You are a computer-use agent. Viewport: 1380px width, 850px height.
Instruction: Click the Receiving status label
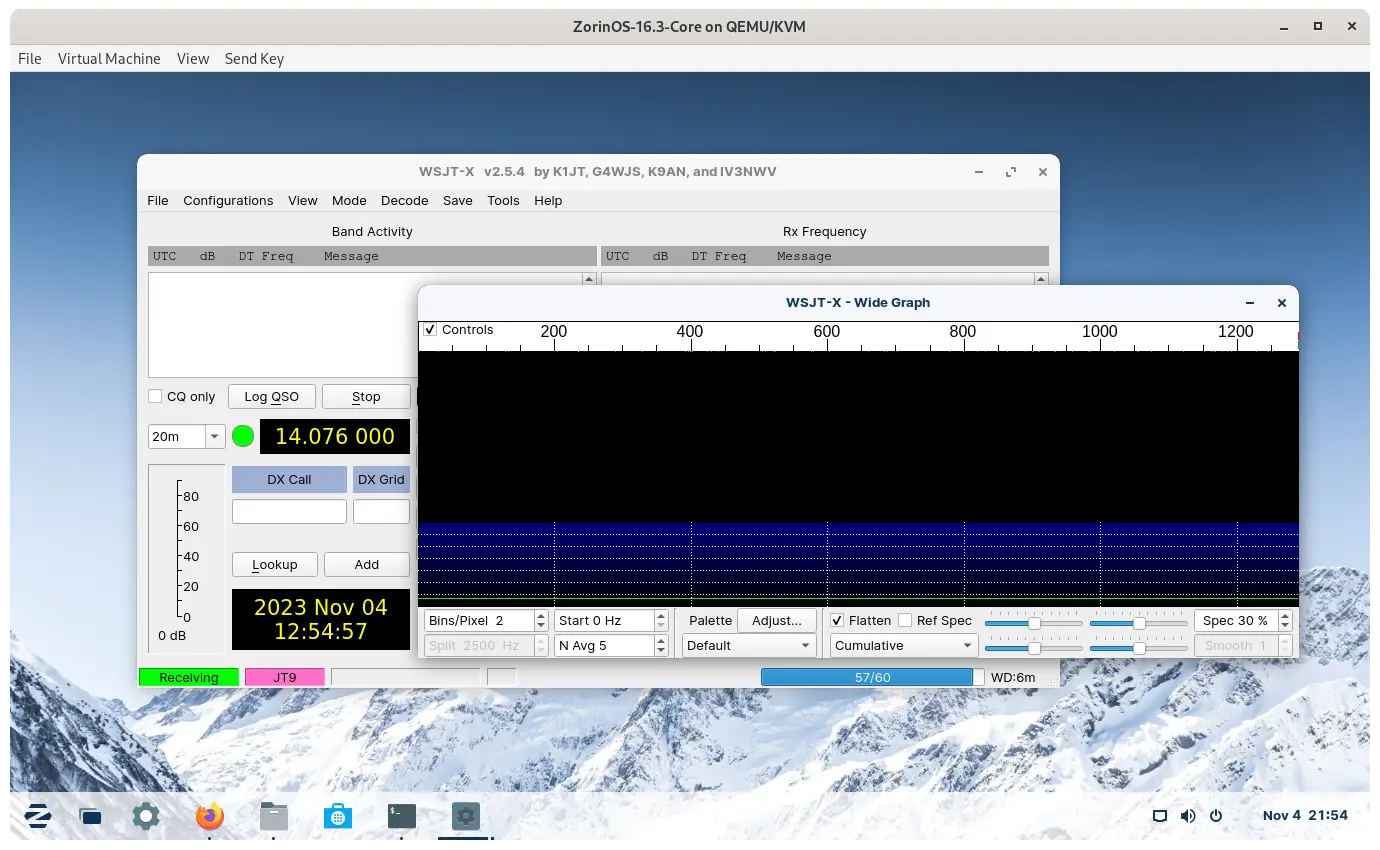pyautogui.click(x=189, y=678)
